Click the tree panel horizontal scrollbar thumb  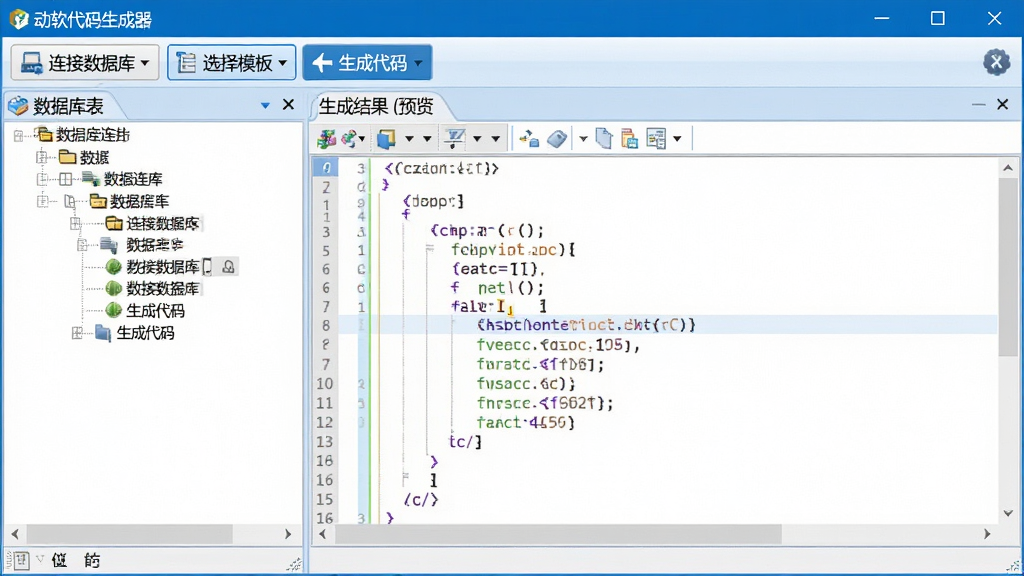[x=129, y=534]
